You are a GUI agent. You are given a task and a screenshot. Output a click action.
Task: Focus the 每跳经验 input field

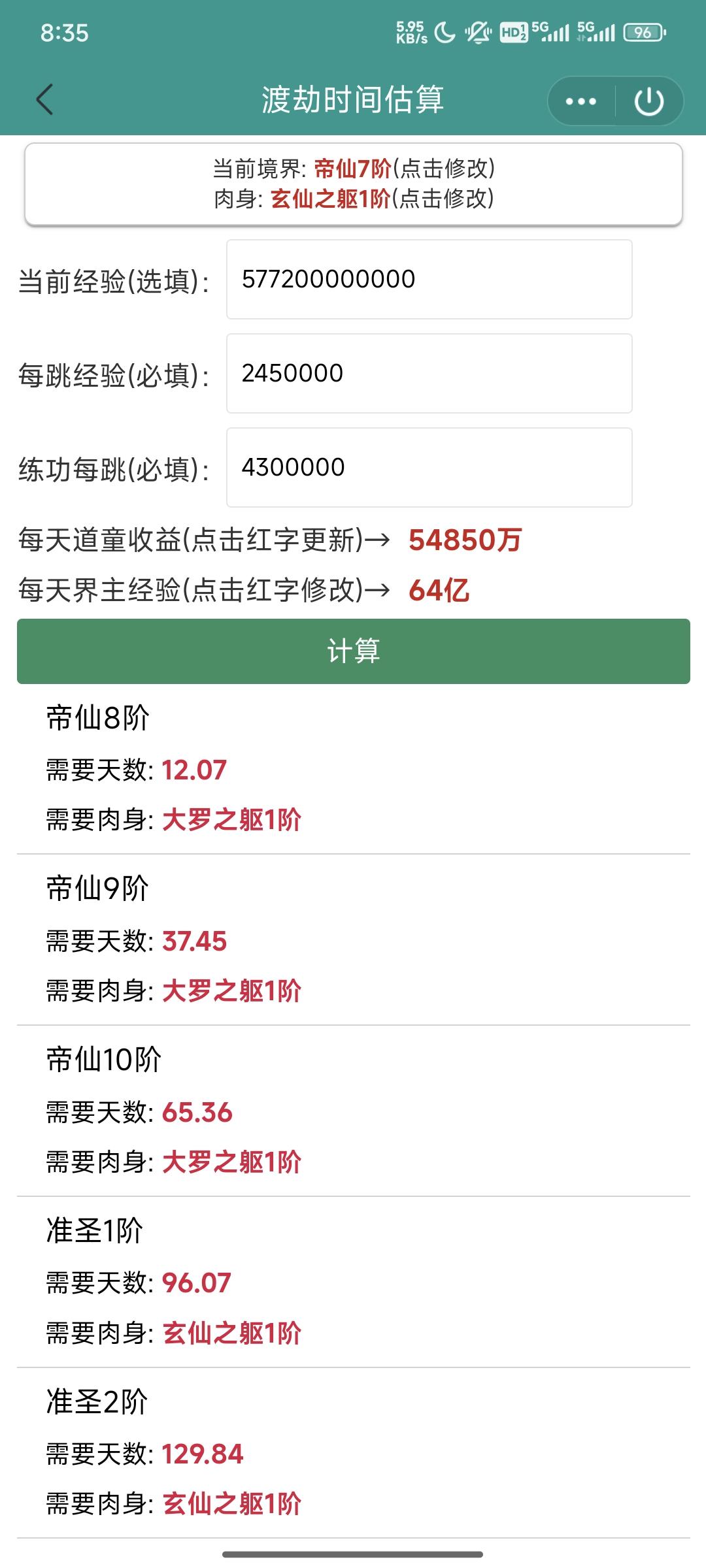[429, 374]
